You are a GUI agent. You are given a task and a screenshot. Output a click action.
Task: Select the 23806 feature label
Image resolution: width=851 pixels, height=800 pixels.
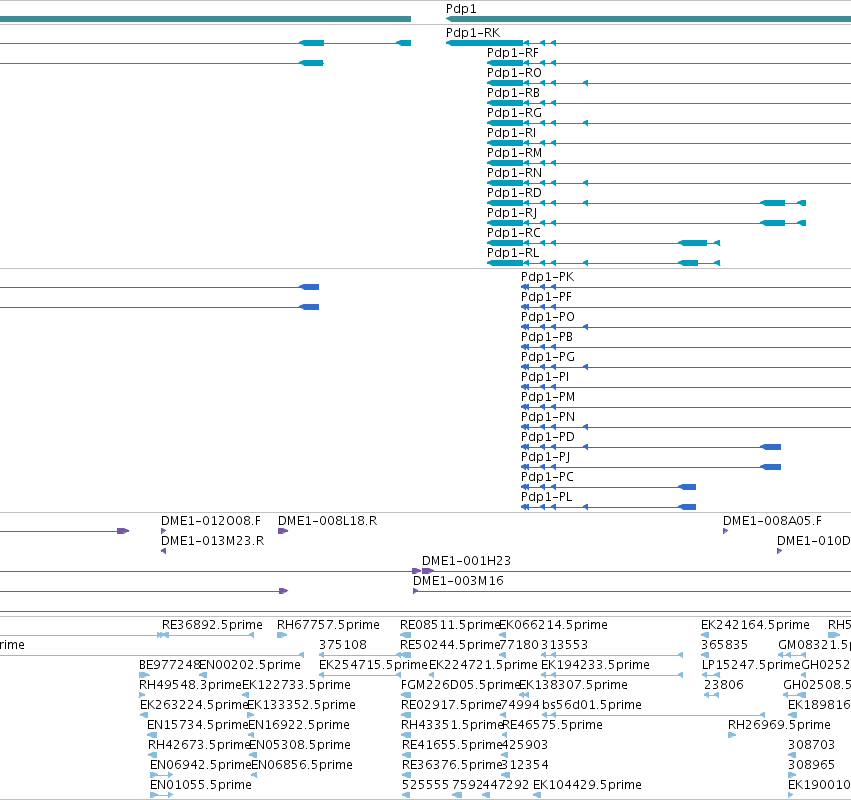coord(723,685)
